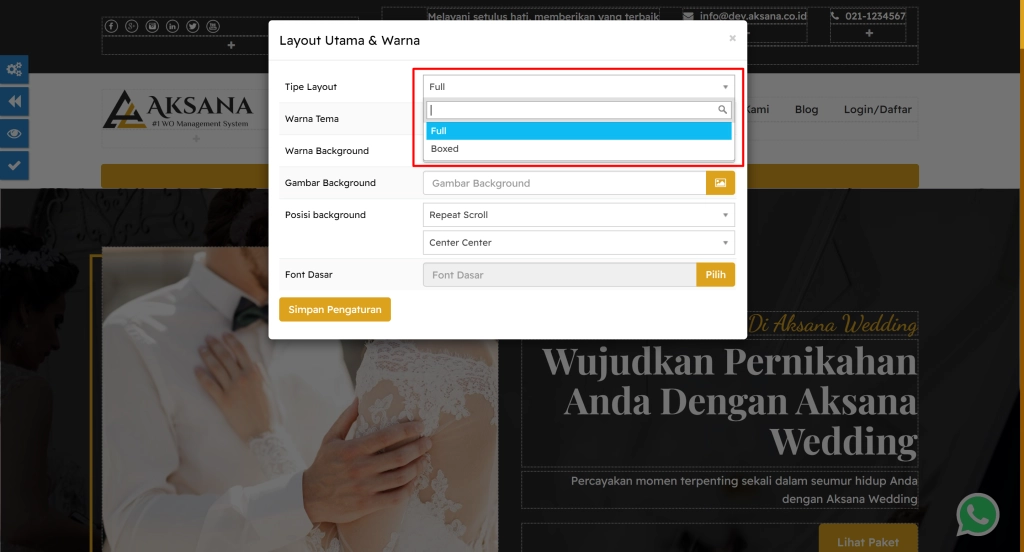The width and height of the screenshot is (1024, 552).
Task: Open the Instagram social icon
Action: [x=152, y=26]
